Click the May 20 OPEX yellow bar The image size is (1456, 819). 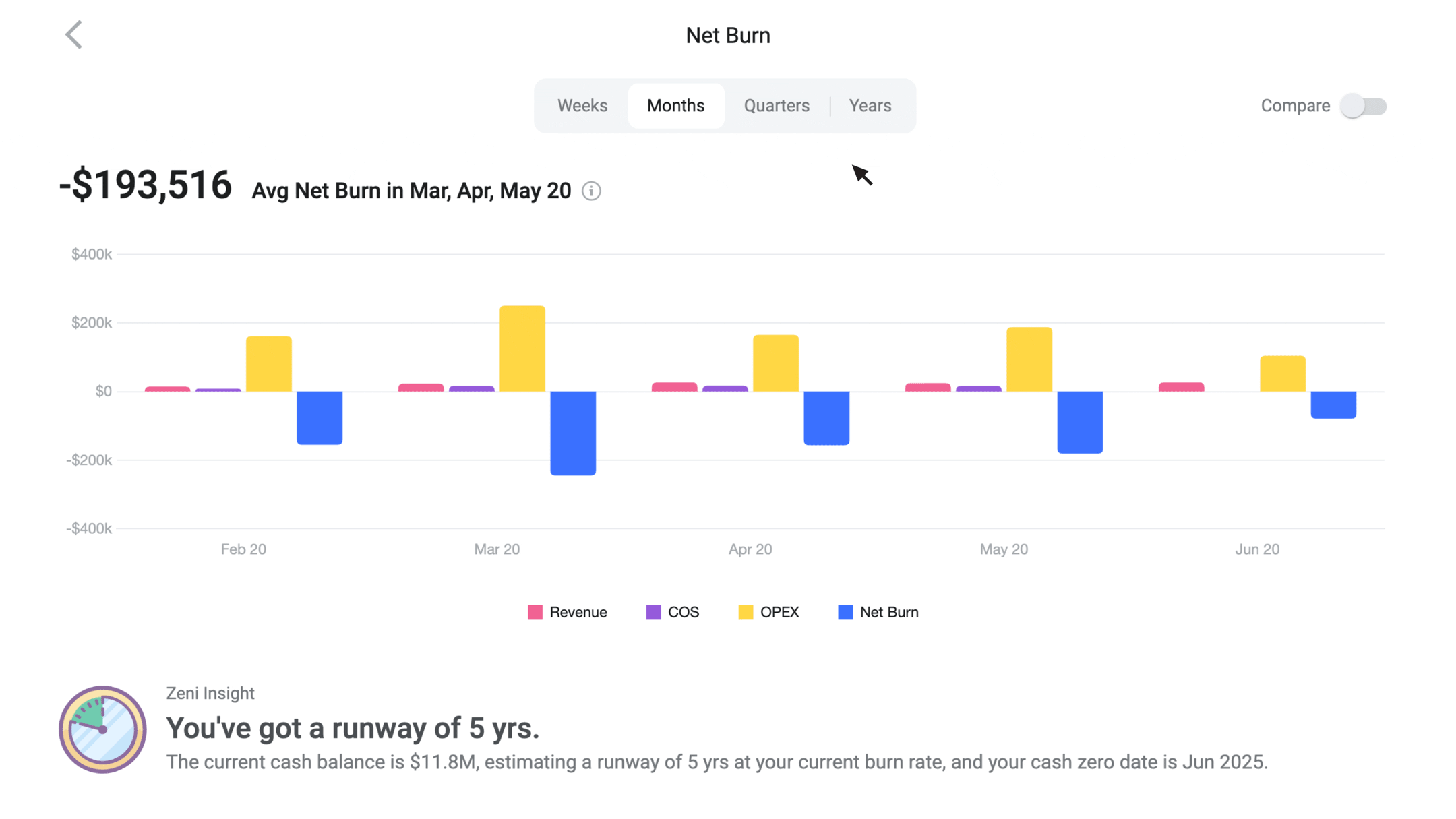coord(1029,359)
